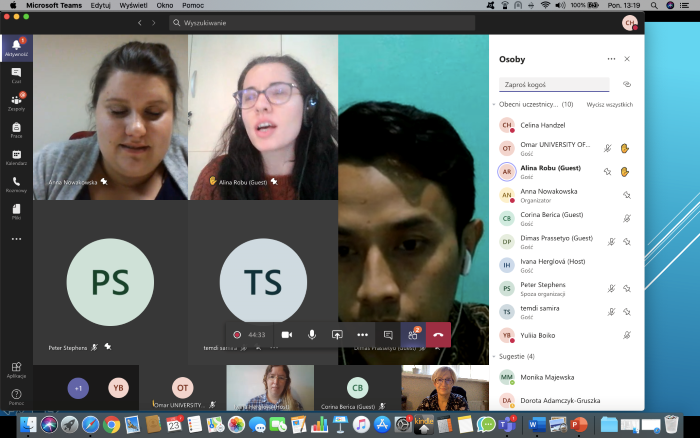Toggle the participants panel button
Screen dimensions: 700x438
[x=412, y=335]
